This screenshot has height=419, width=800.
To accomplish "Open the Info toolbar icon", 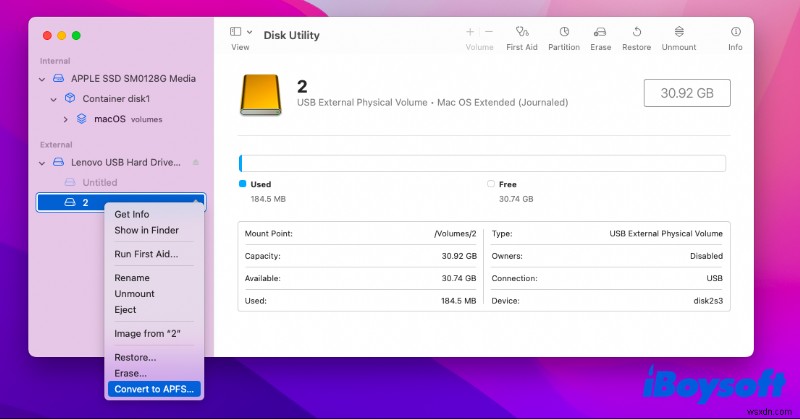I will (x=735, y=32).
